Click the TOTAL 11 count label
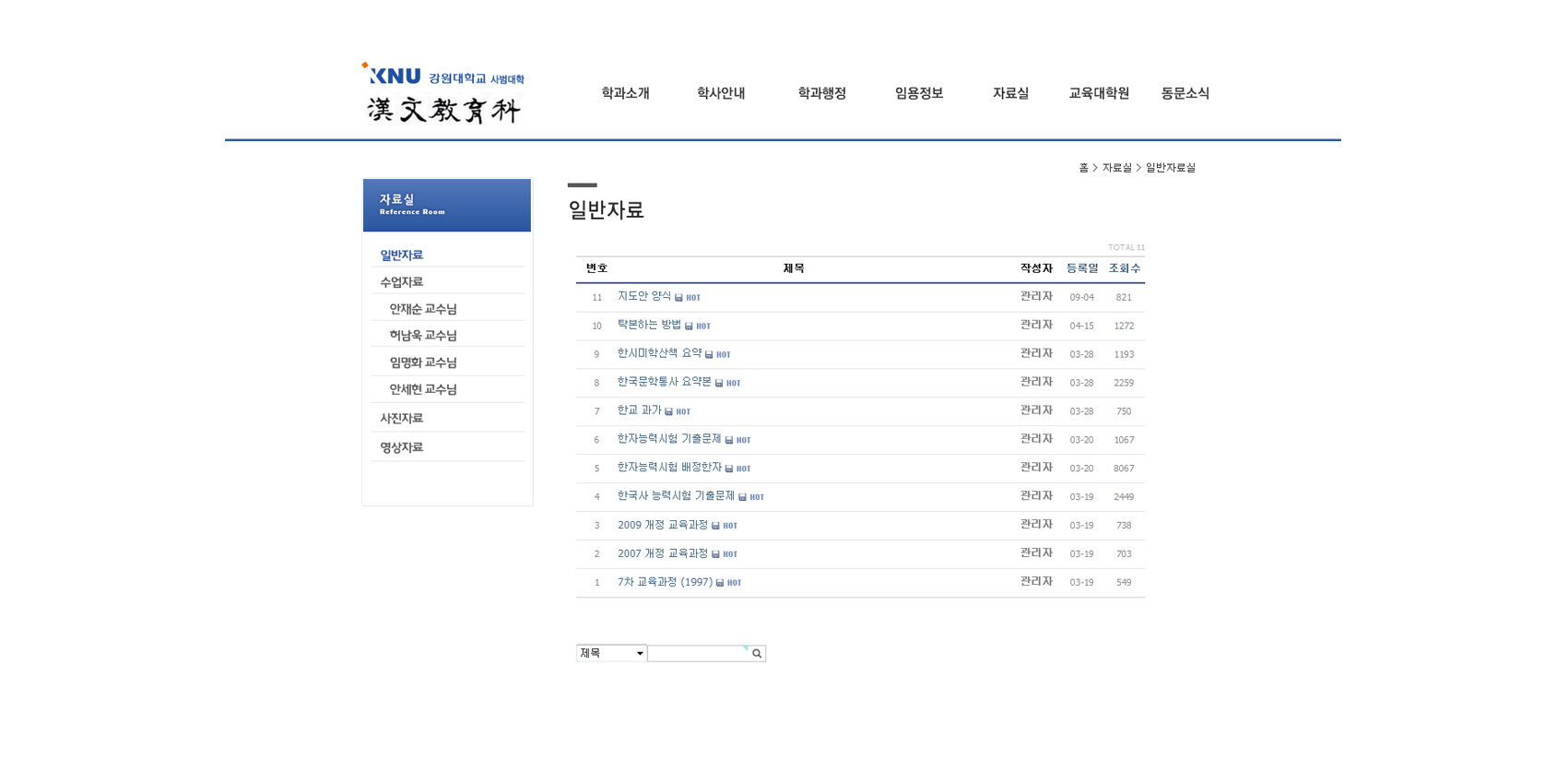1568x784 pixels. pos(1126,247)
